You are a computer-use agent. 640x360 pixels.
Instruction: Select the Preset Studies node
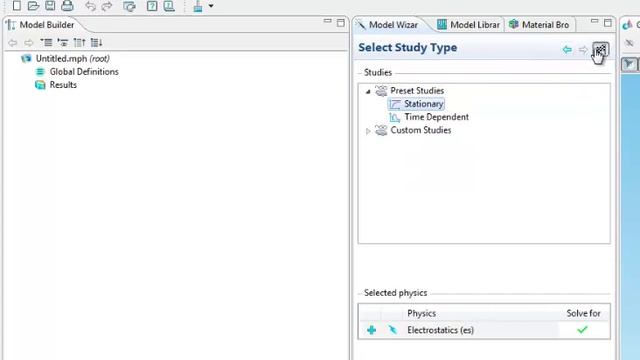coord(417,91)
